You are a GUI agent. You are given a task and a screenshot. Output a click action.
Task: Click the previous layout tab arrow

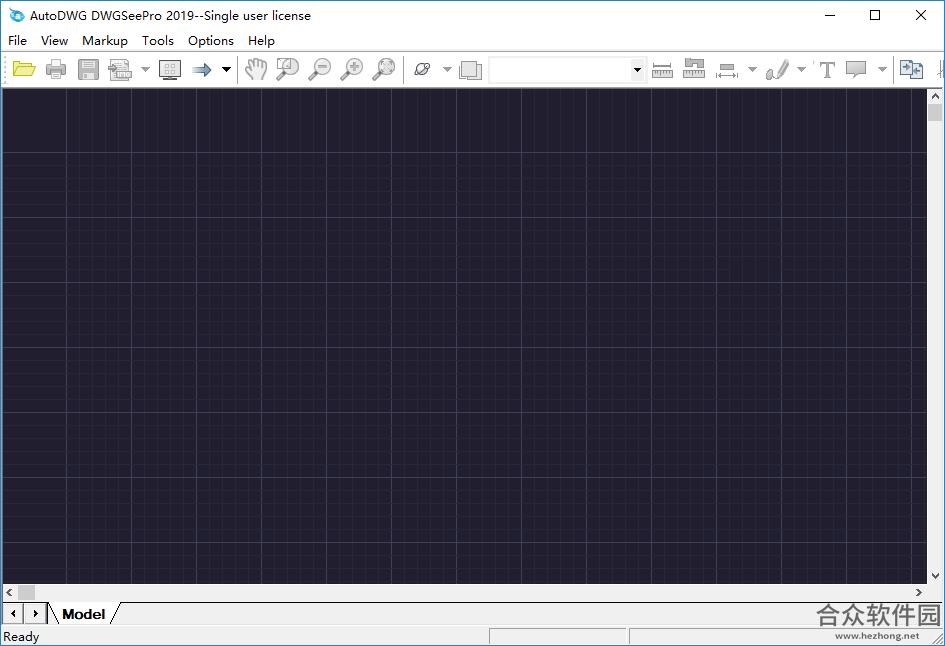[x=13, y=613]
